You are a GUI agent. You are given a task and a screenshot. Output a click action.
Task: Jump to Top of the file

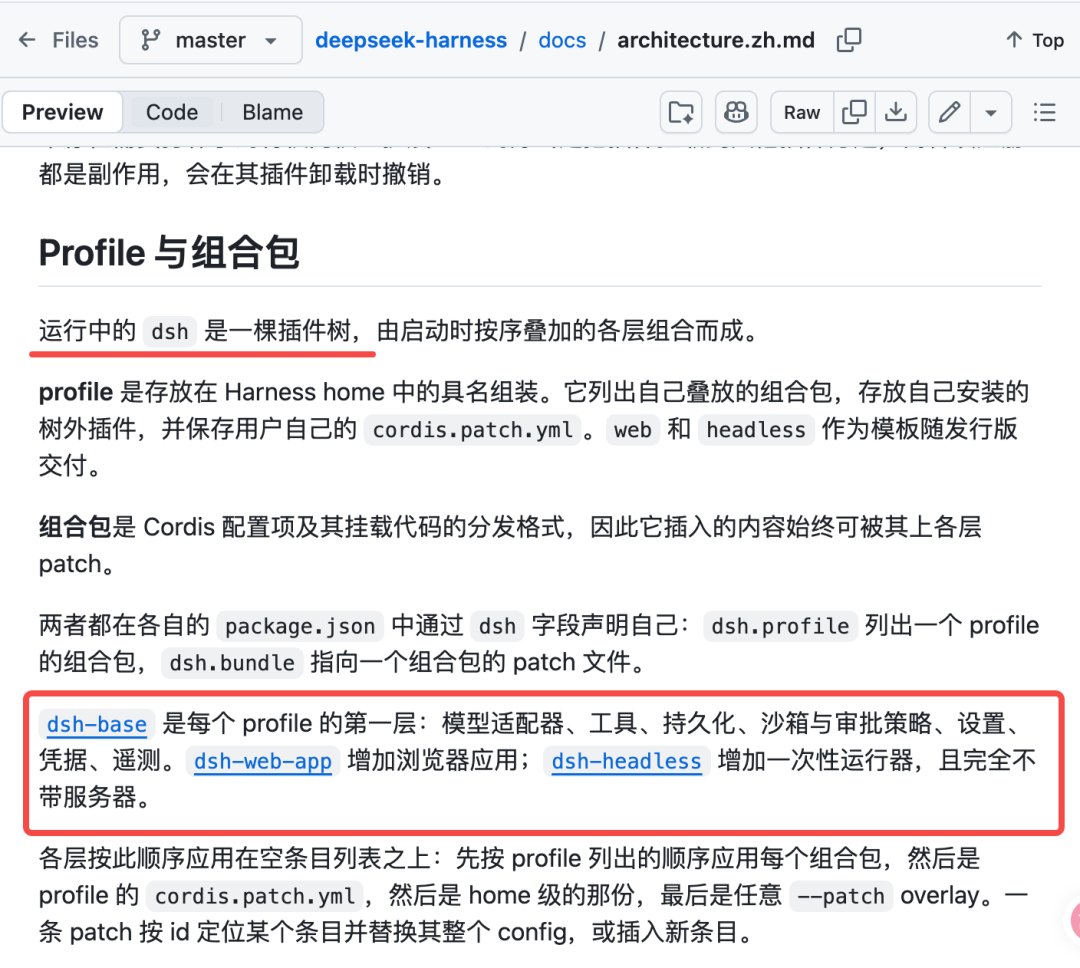coord(1035,40)
